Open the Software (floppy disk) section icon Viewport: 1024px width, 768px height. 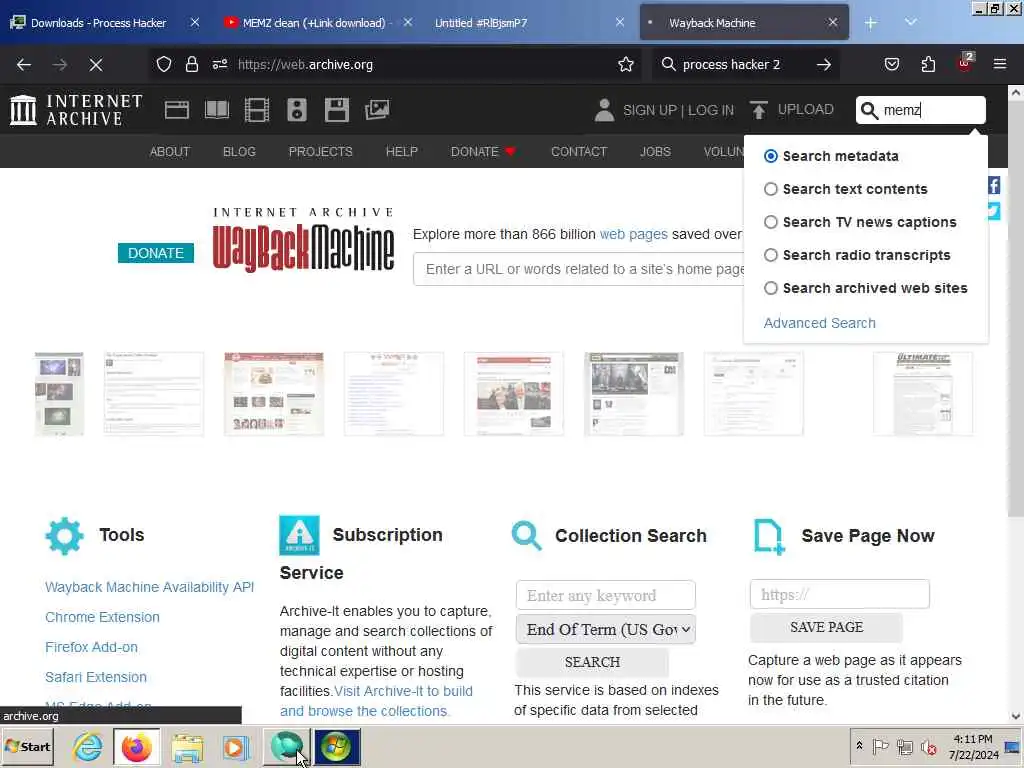pos(337,110)
